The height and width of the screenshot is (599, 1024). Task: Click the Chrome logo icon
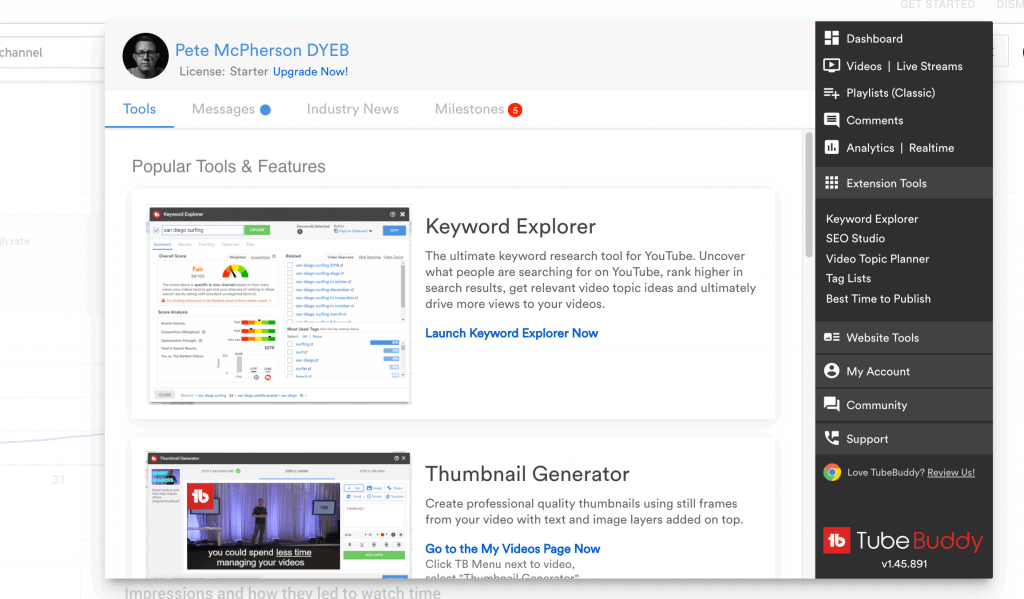click(x=832, y=472)
